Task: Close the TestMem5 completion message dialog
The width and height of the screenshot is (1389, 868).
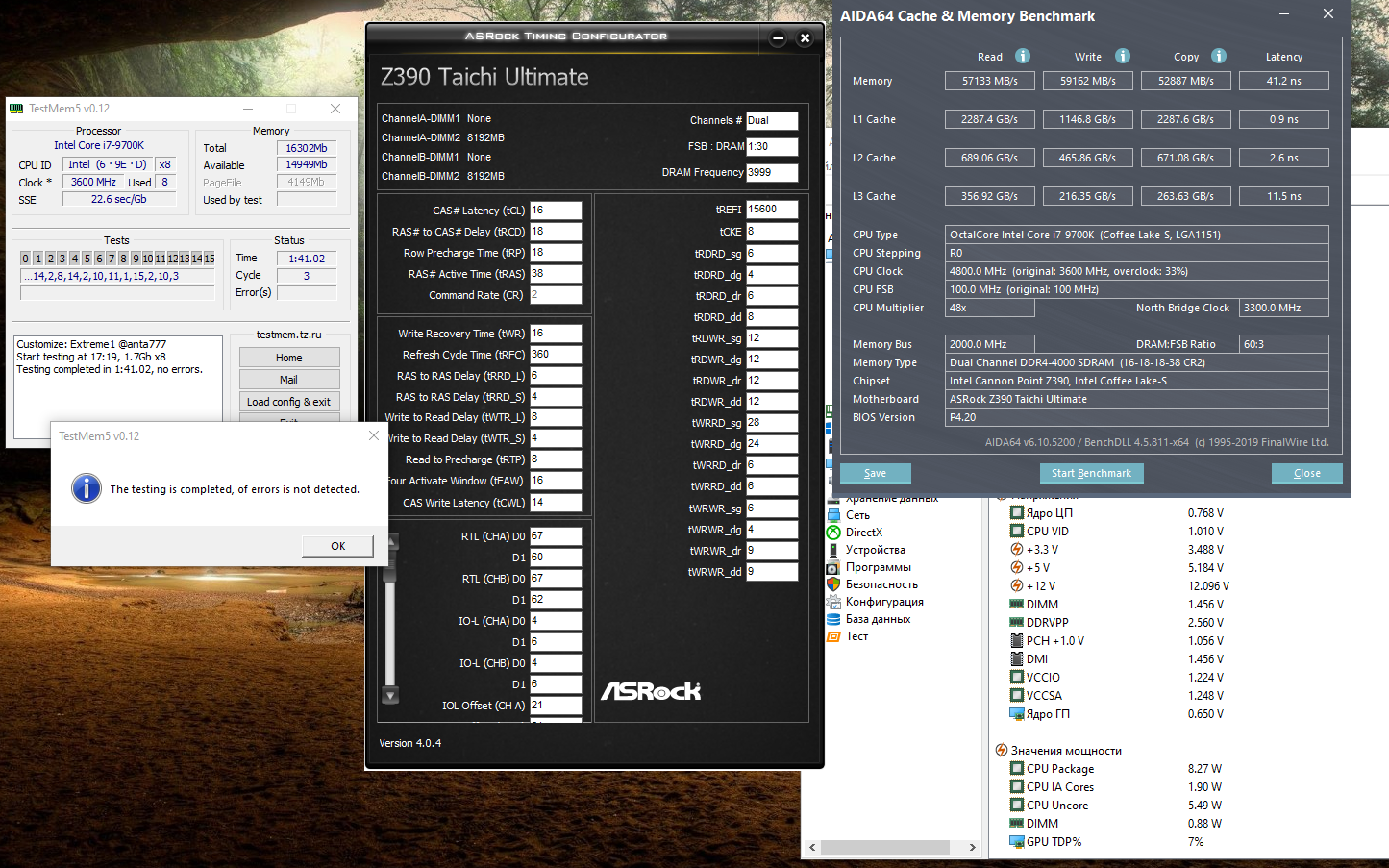Action: pyautogui.click(x=374, y=435)
